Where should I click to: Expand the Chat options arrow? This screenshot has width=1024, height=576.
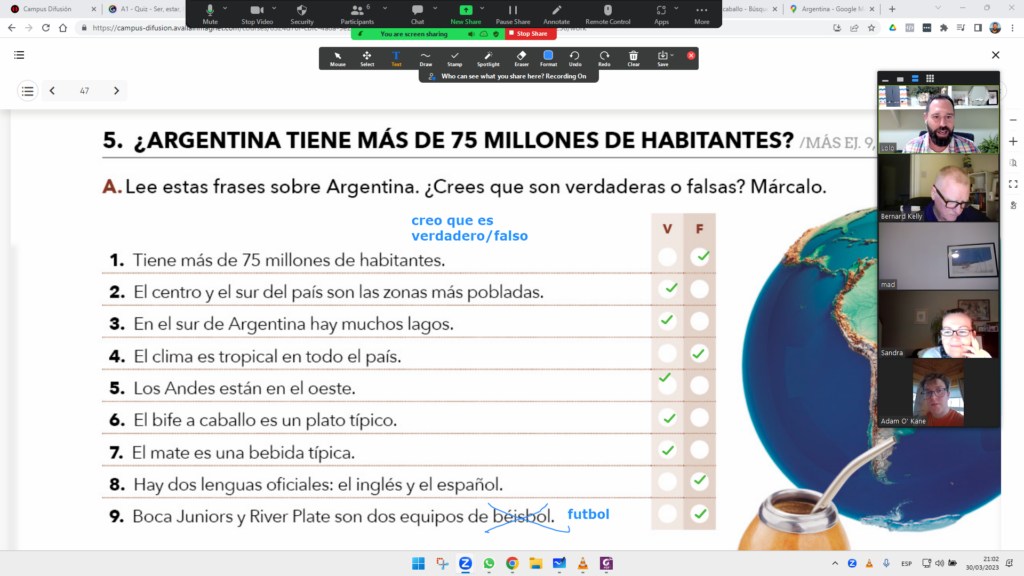pyautogui.click(x=435, y=8)
